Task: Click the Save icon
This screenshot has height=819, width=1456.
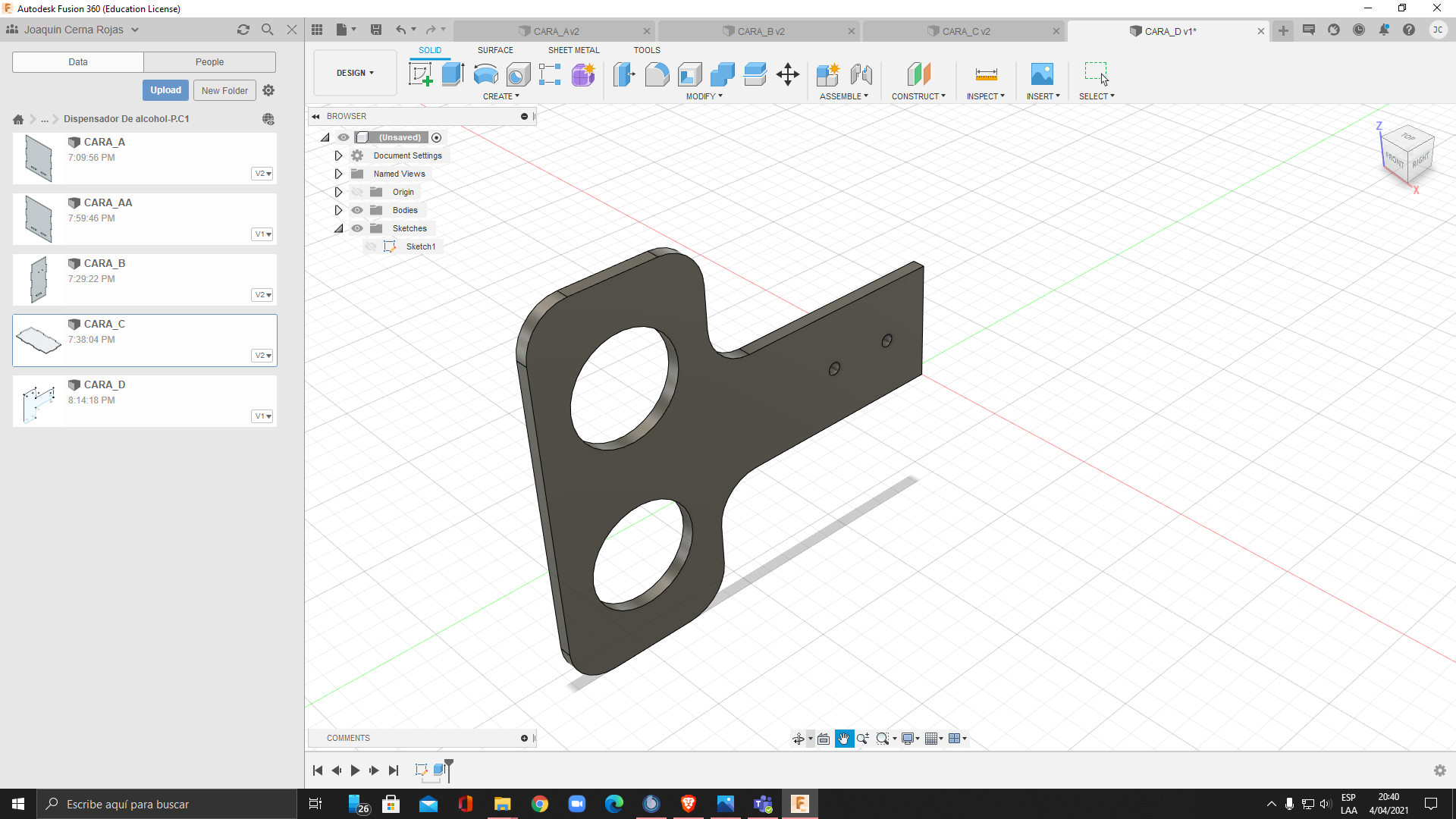Action: coord(376,30)
